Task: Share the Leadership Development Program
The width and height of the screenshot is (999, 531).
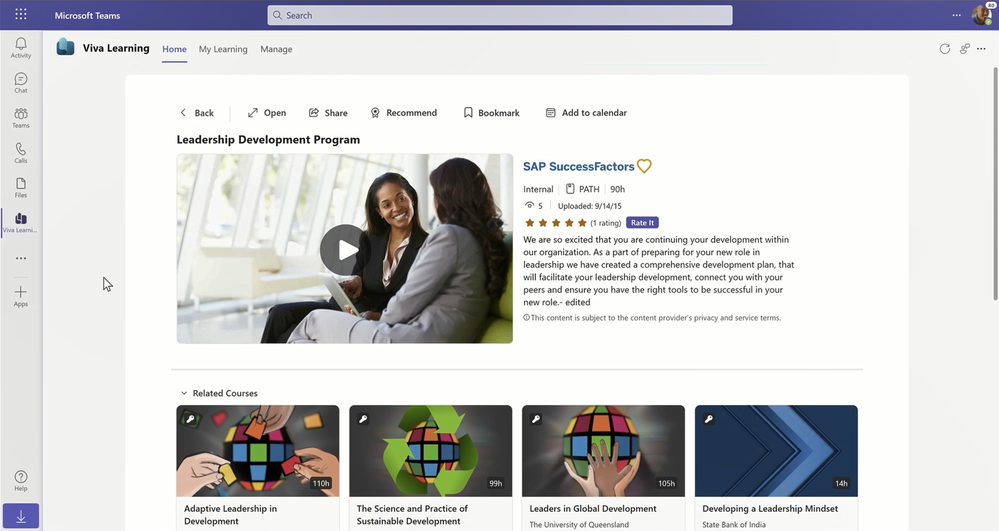Action: [328, 113]
